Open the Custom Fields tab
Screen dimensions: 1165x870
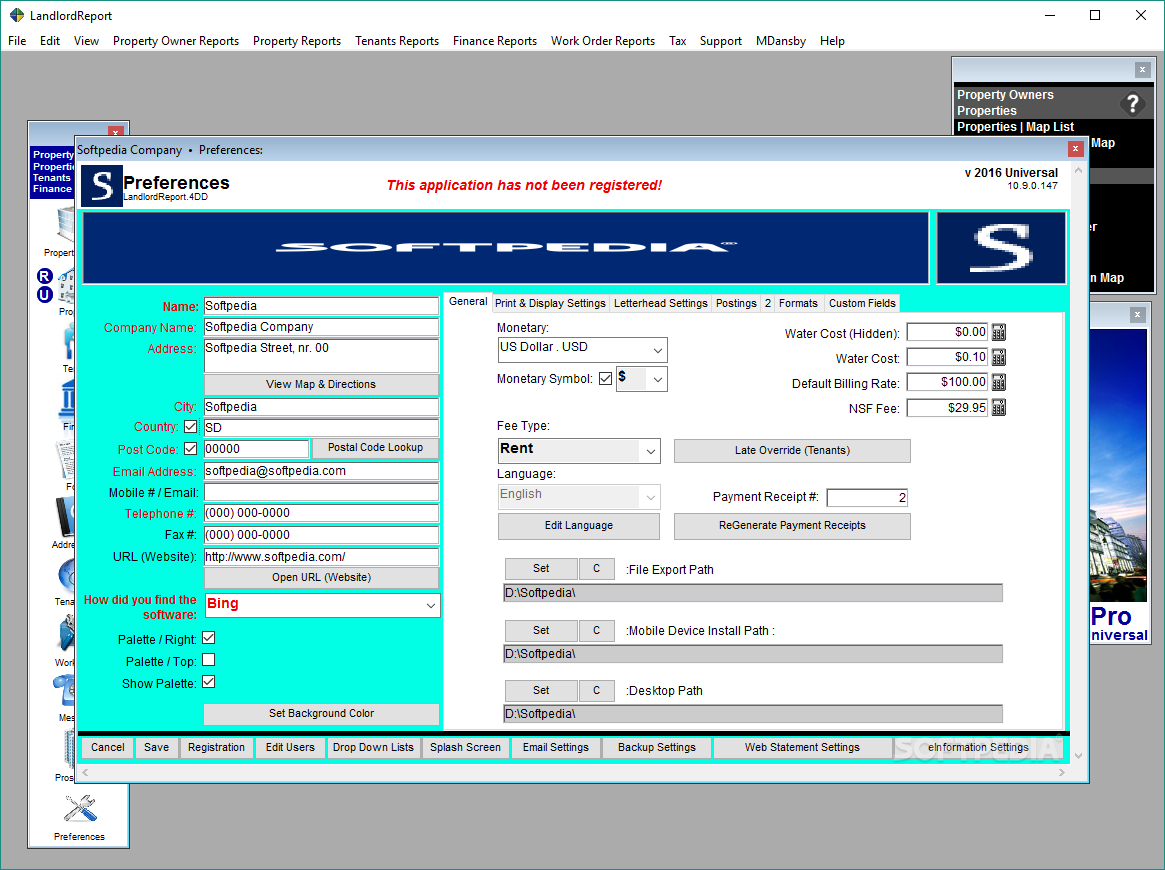(862, 303)
